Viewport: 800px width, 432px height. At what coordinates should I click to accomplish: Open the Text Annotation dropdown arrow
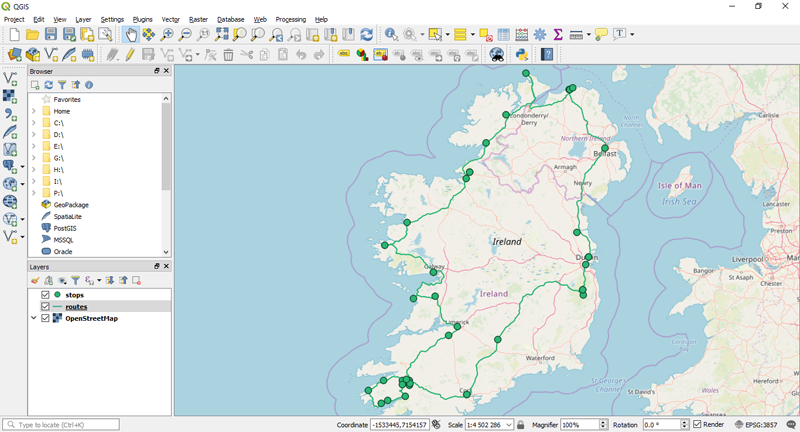click(632, 35)
